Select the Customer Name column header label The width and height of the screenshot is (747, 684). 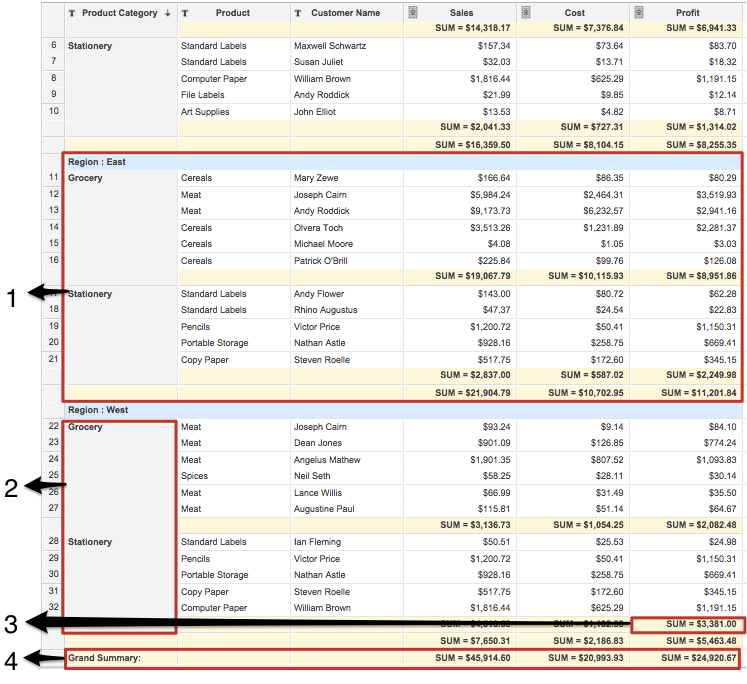(x=345, y=13)
